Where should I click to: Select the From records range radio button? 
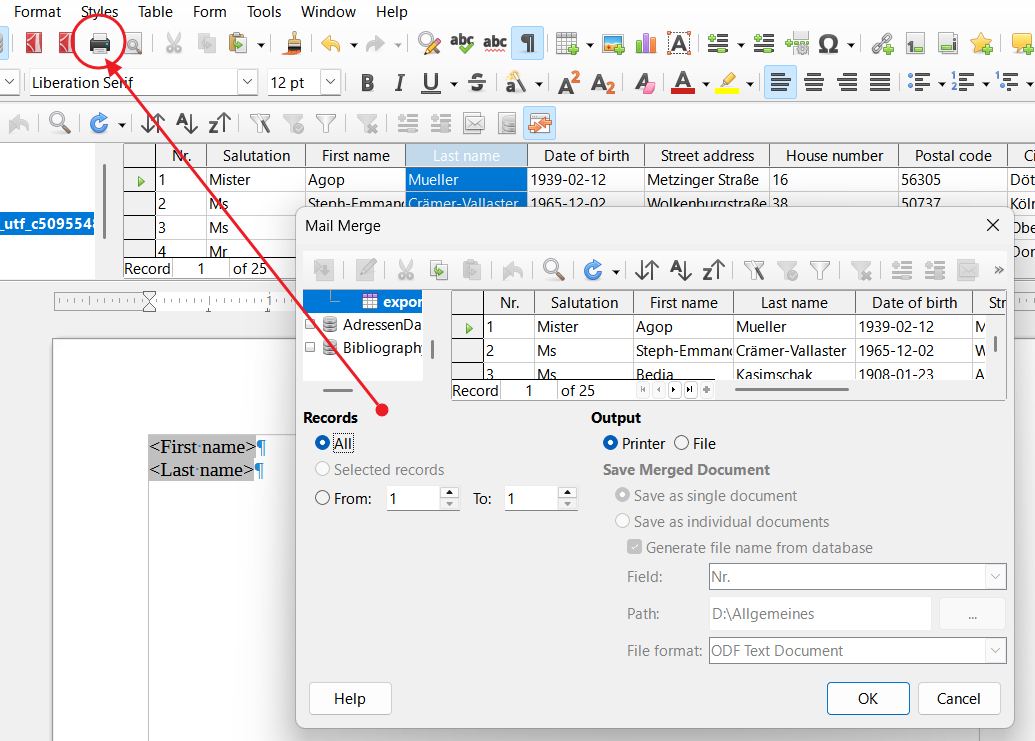(x=322, y=498)
